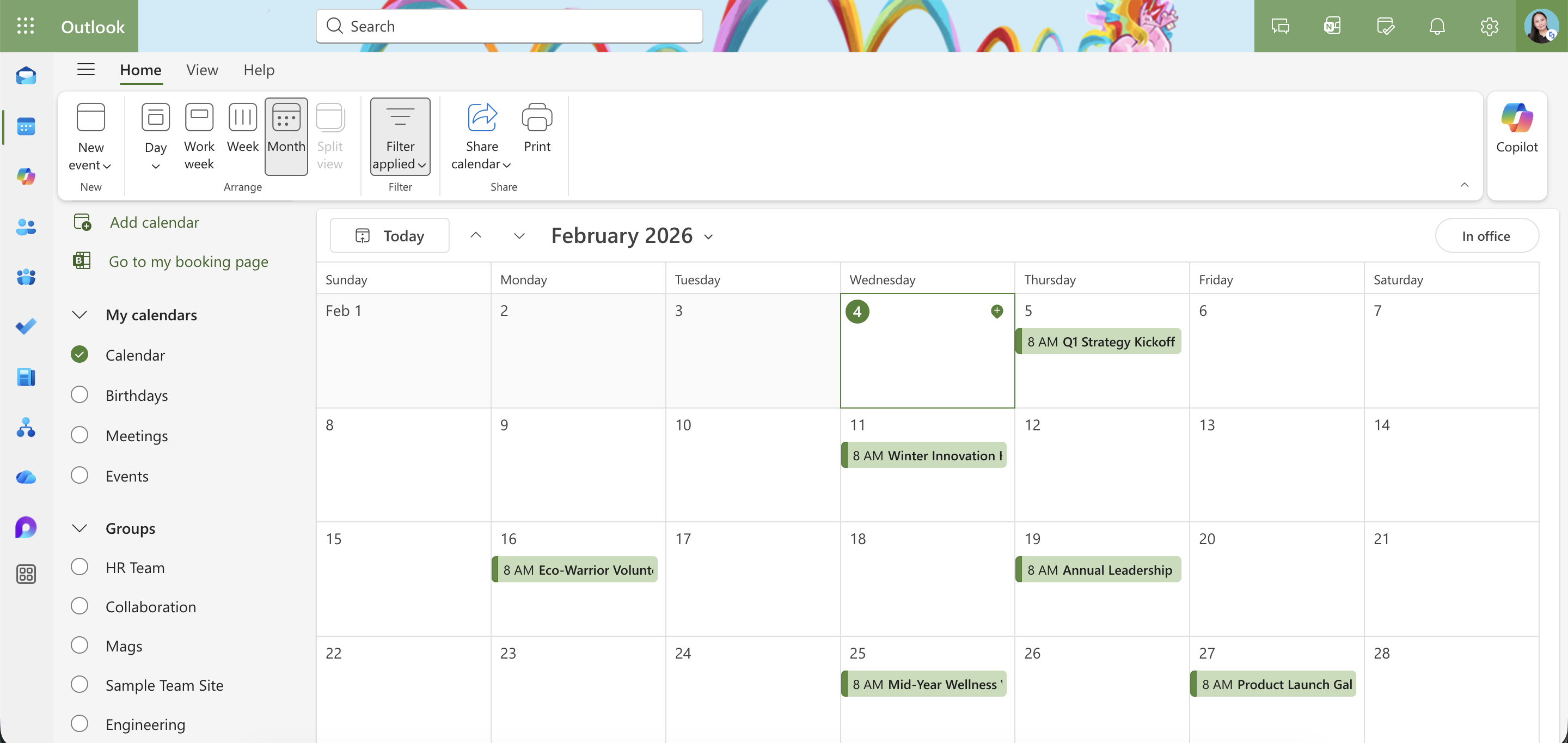Open the People app in the sidebar
1568x743 pixels.
point(26,227)
